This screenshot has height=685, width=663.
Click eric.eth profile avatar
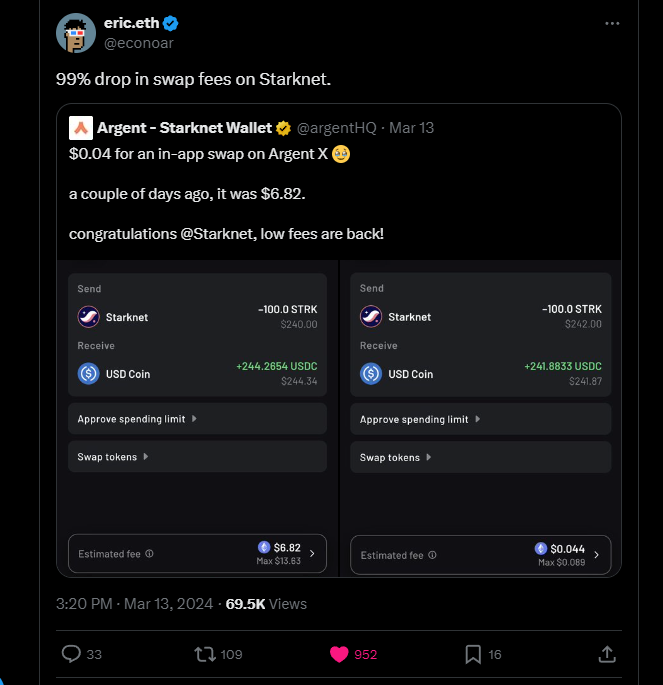75,34
